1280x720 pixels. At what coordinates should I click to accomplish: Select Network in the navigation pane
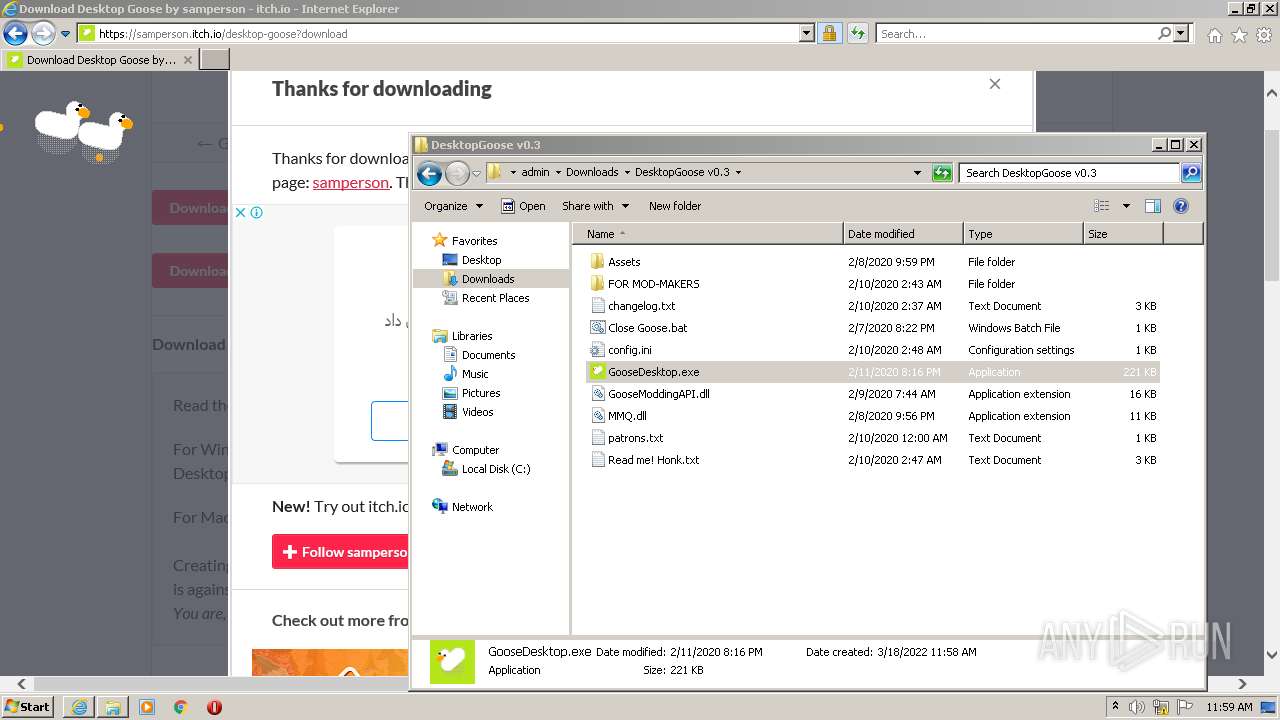pos(472,507)
